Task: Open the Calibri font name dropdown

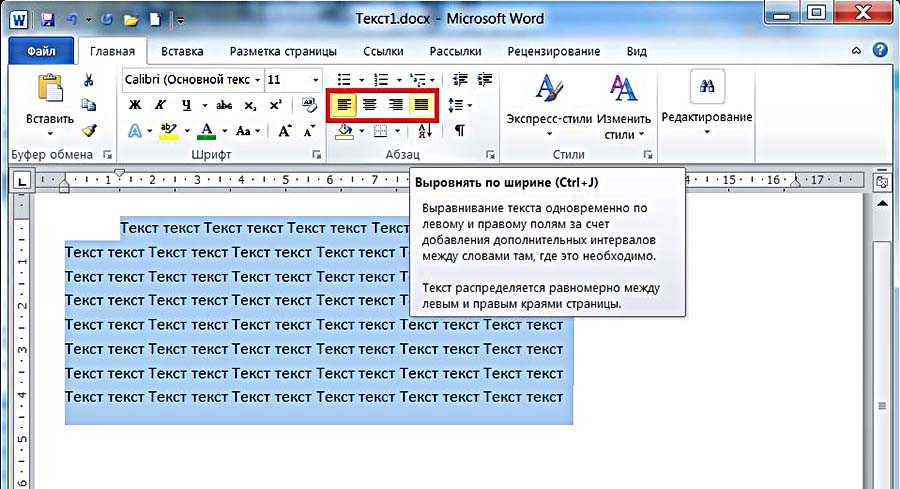Action: tap(258, 79)
